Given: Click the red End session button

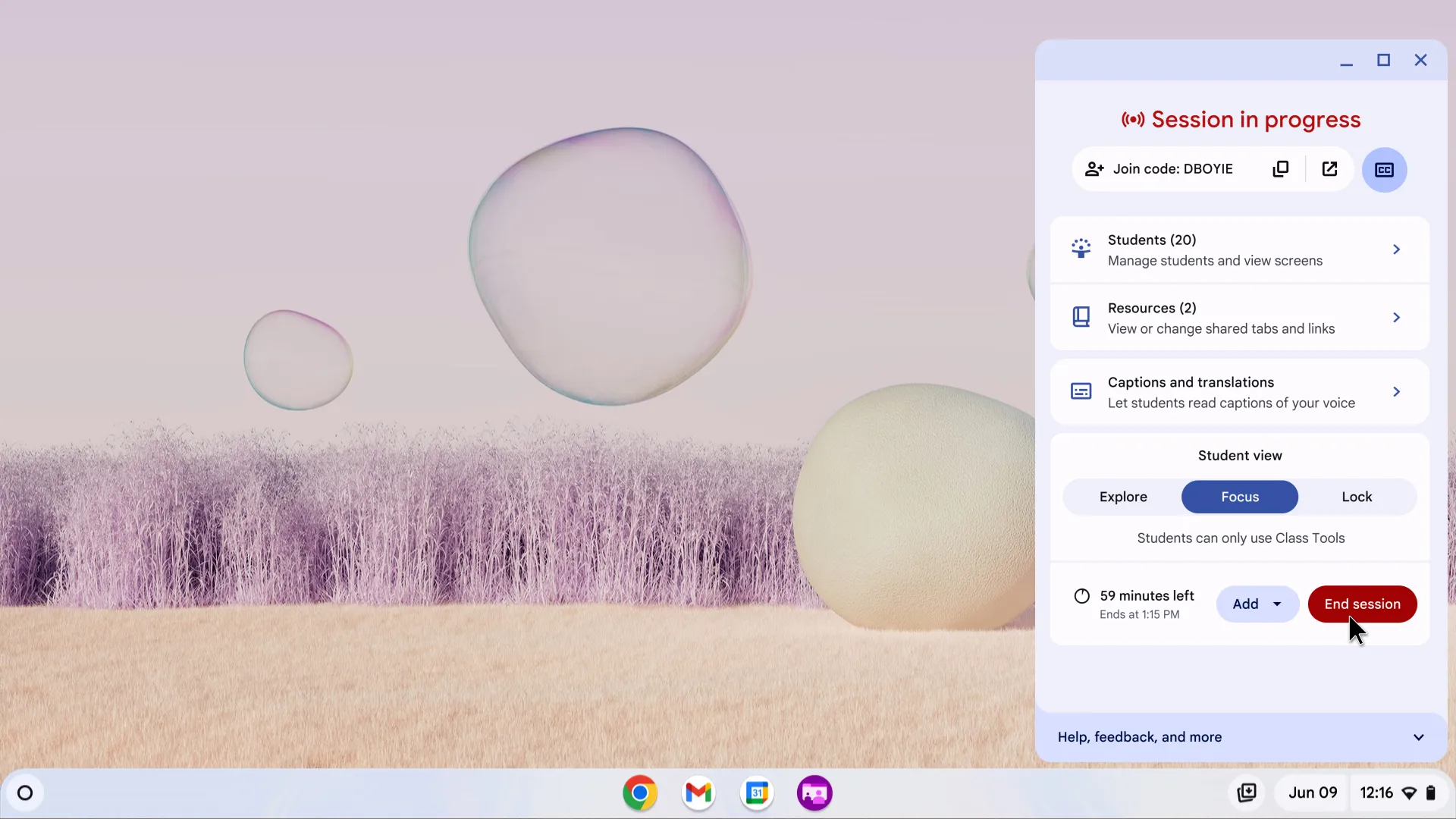Looking at the screenshot, I should (x=1362, y=604).
